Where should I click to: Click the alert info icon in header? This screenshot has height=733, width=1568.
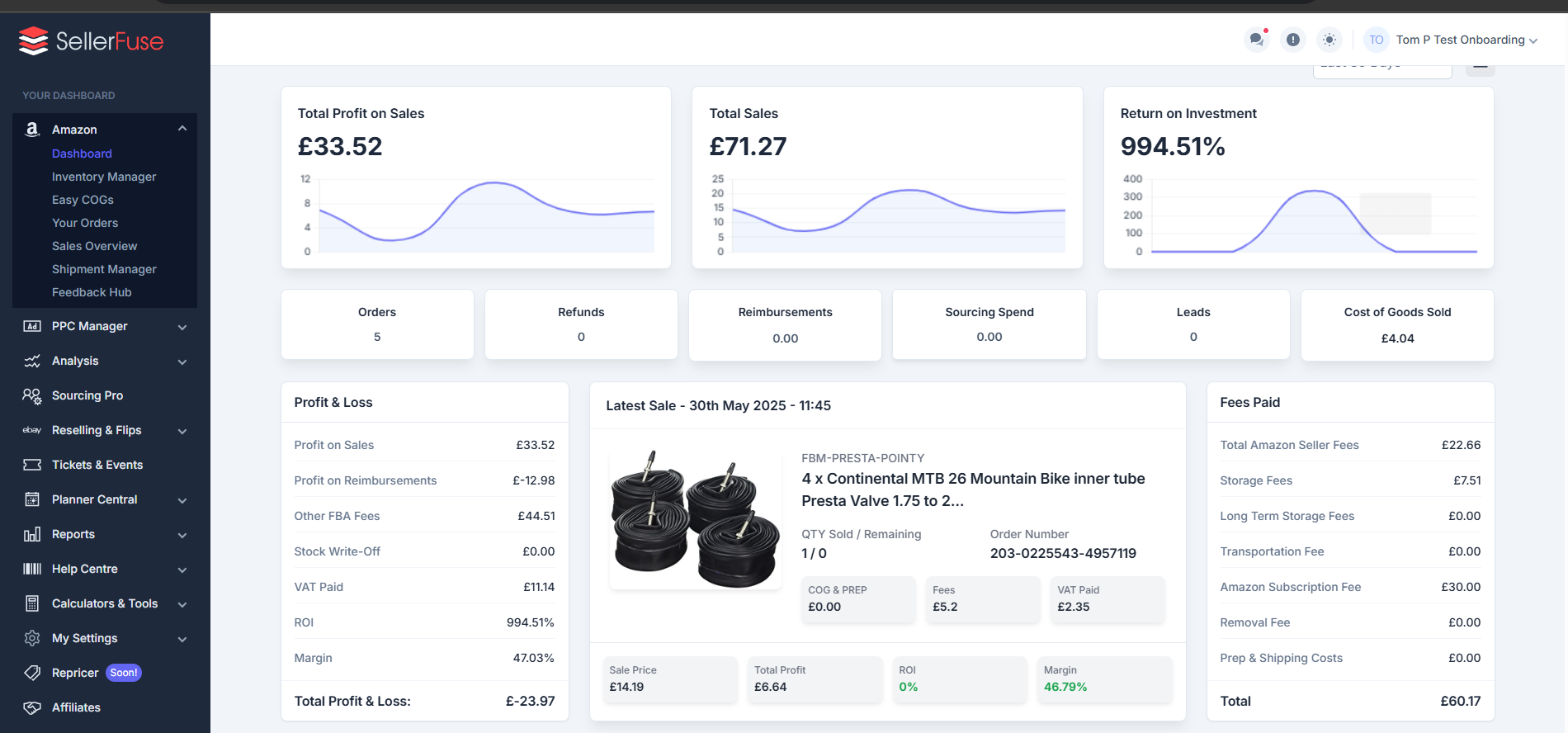pos(1293,40)
